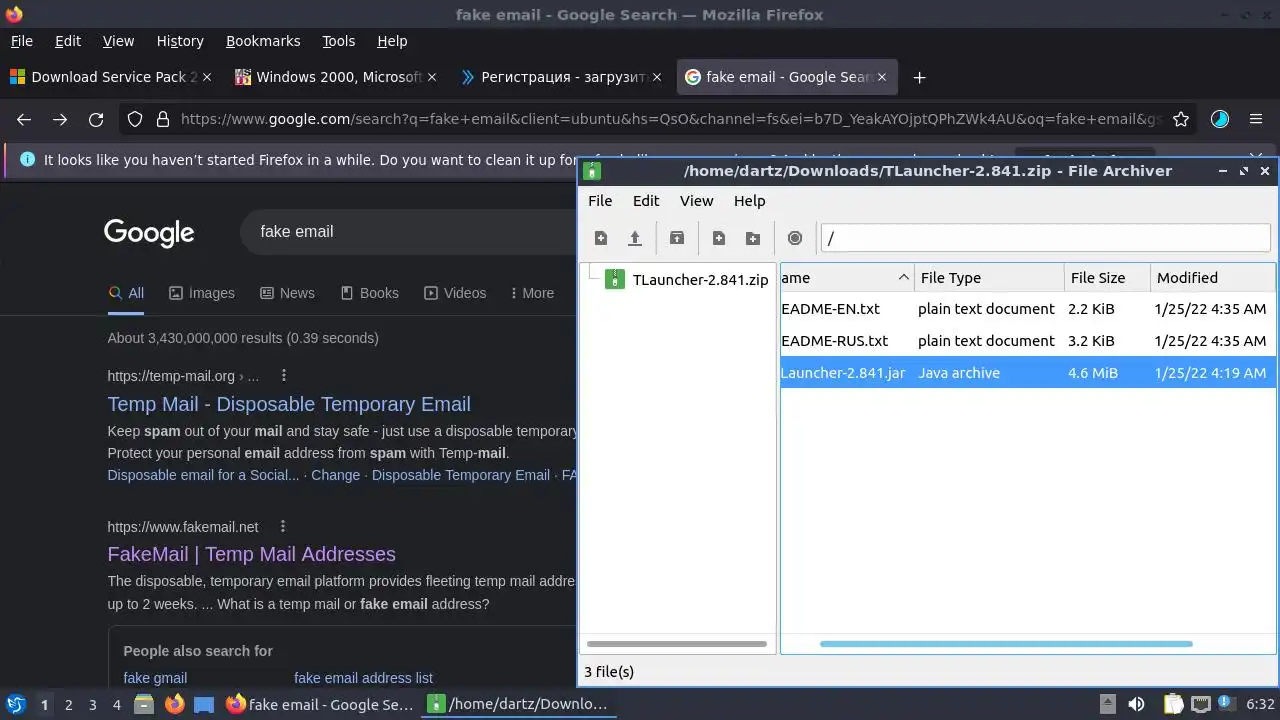Screen dimensions: 1280x720
Task: Click the padlock site security icon
Action: (163, 119)
